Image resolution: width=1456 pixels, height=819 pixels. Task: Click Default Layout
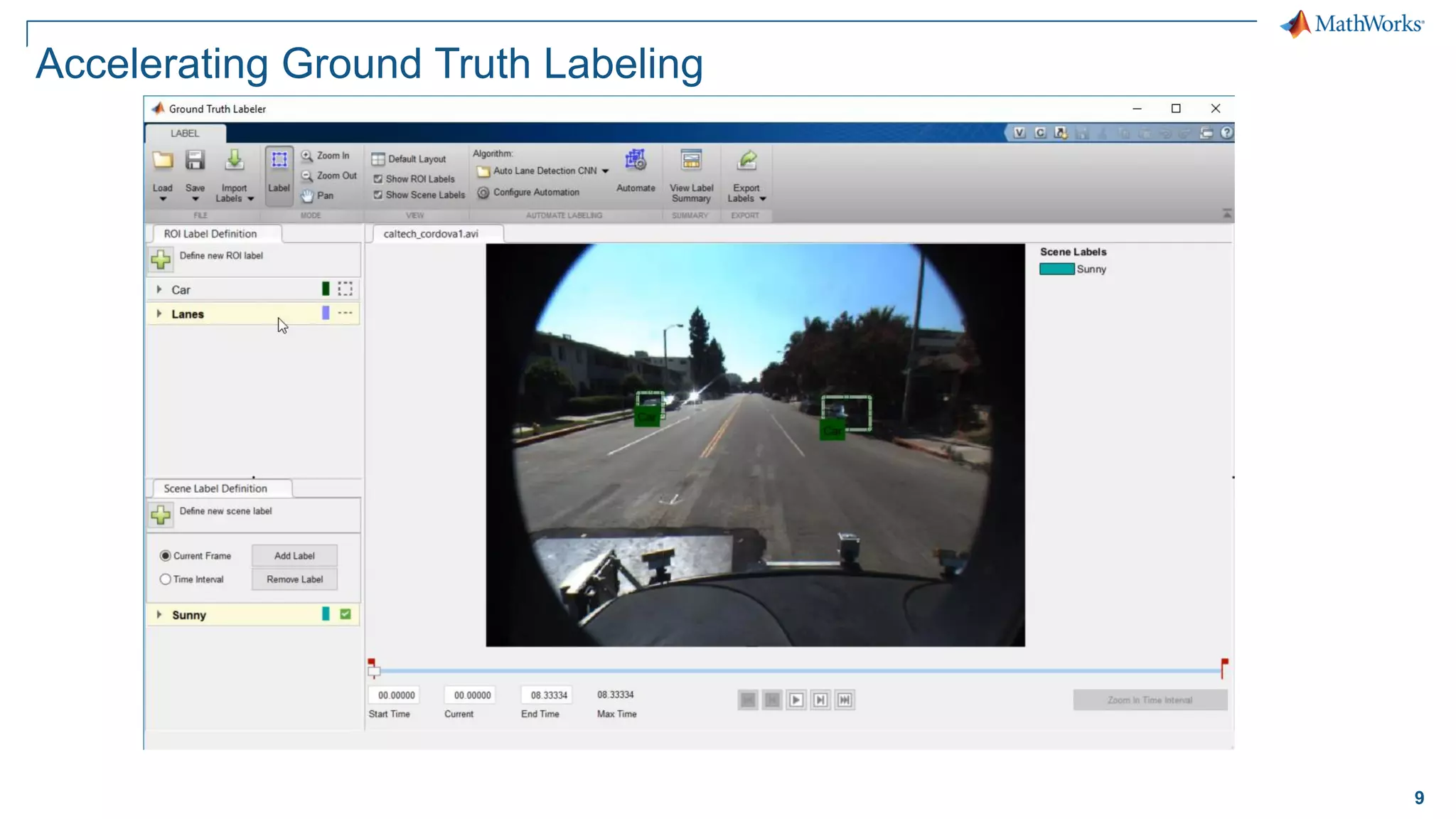(x=409, y=159)
